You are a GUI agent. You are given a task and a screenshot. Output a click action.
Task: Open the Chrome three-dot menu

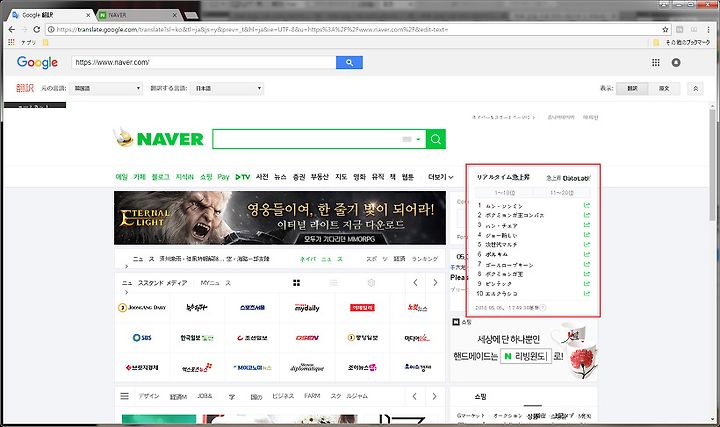[709, 29]
